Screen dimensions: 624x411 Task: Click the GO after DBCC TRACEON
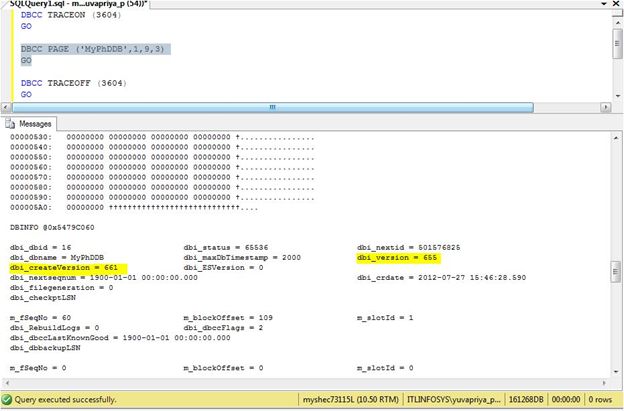click(26, 26)
